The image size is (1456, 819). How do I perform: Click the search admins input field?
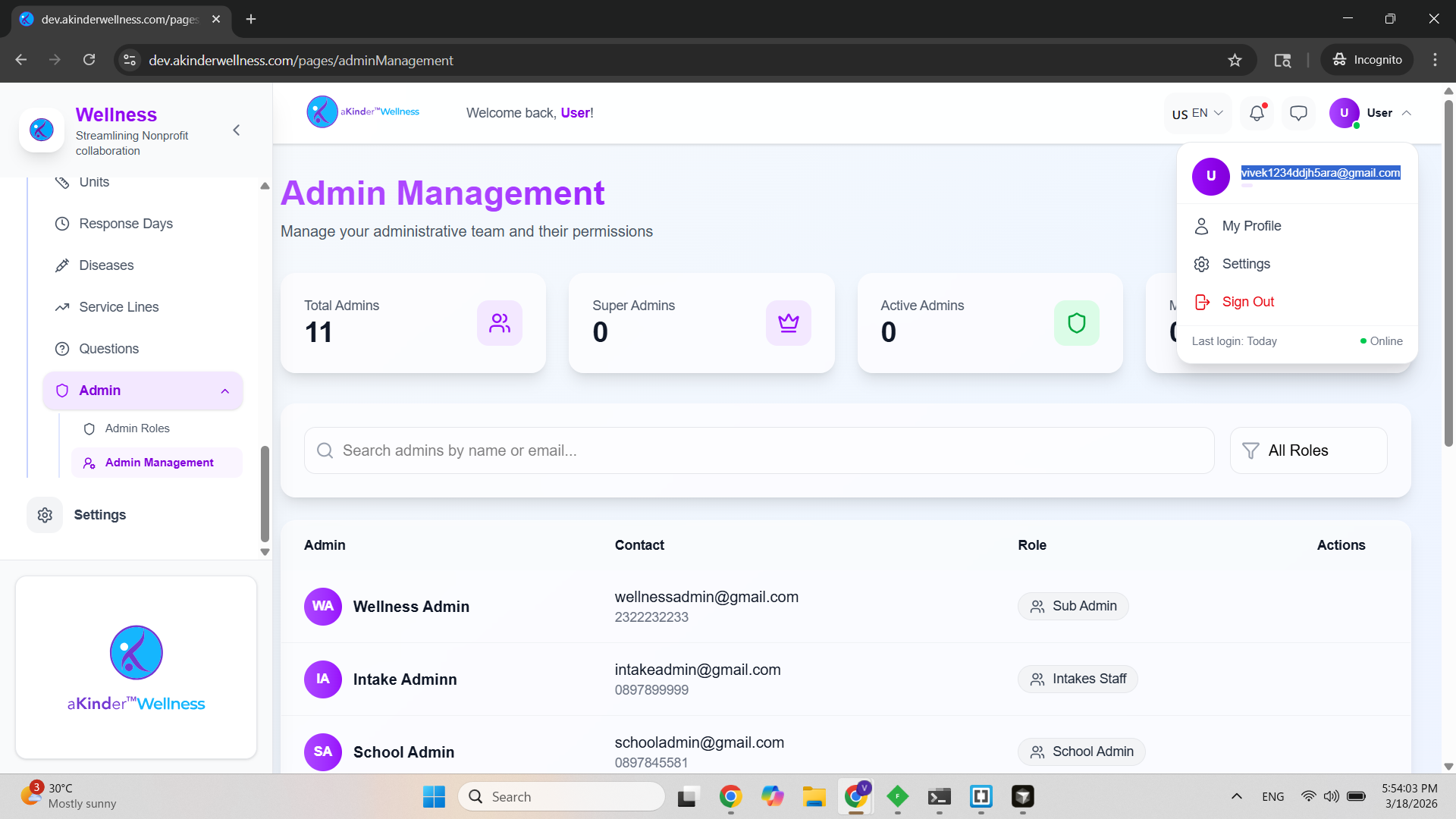(x=758, y=450)
